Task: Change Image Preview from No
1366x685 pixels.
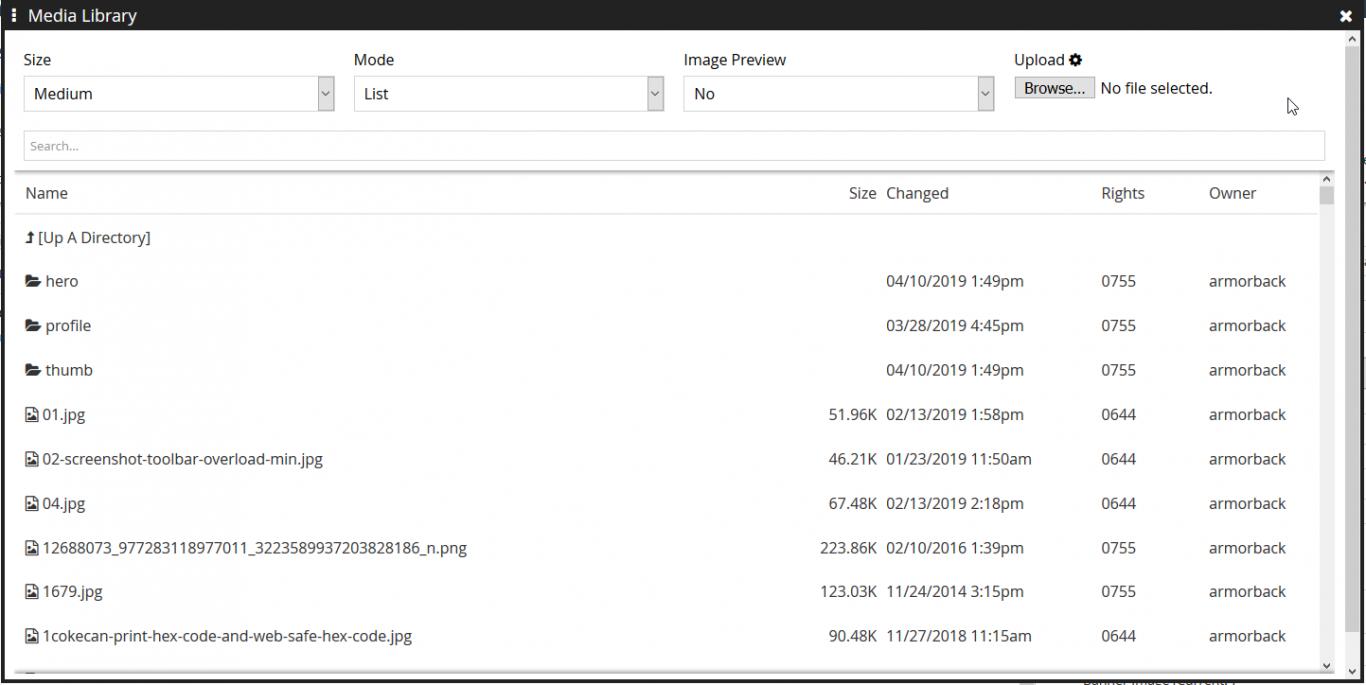Action: coord(838,93)
